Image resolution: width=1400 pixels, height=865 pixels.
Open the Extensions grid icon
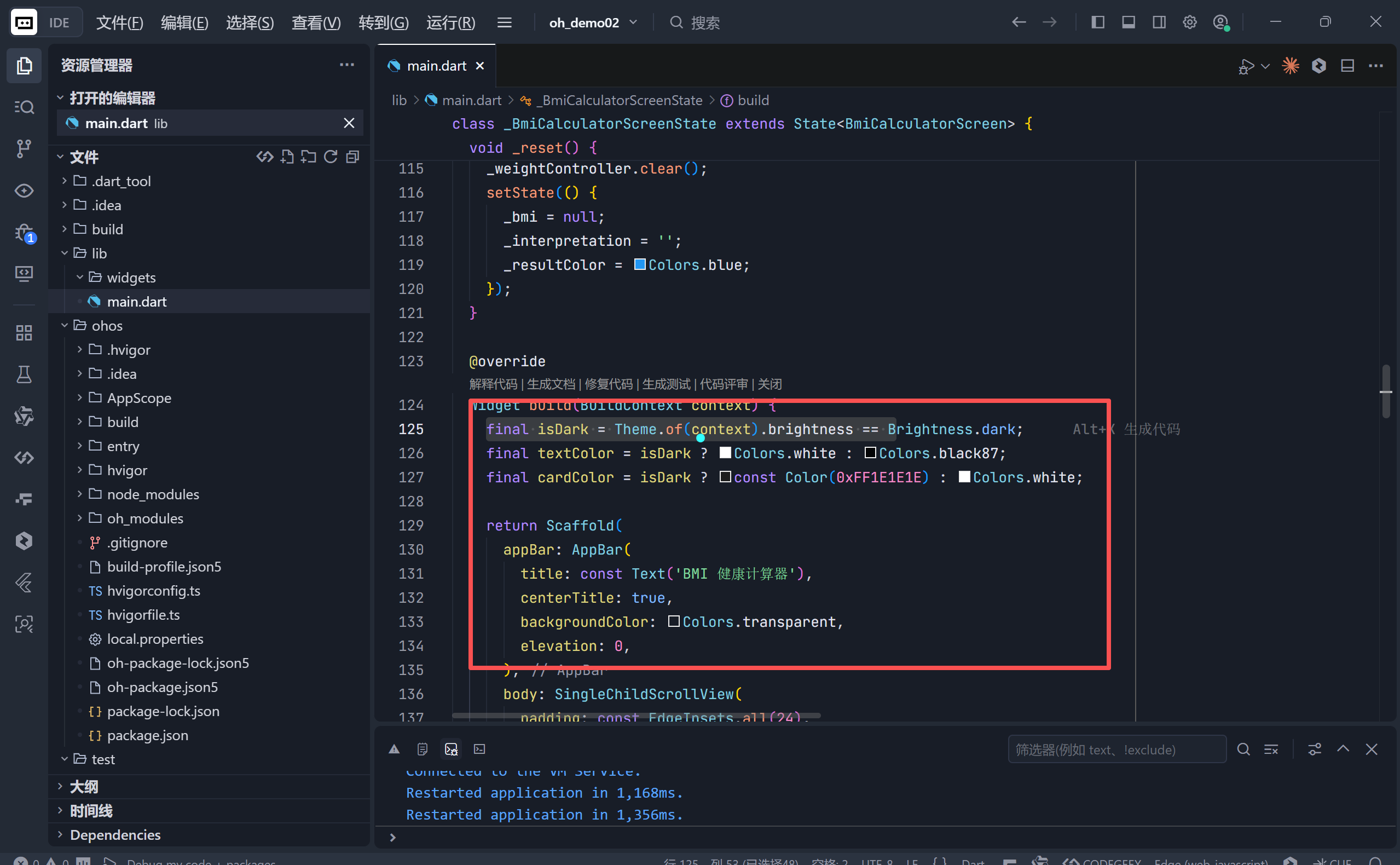24,333
